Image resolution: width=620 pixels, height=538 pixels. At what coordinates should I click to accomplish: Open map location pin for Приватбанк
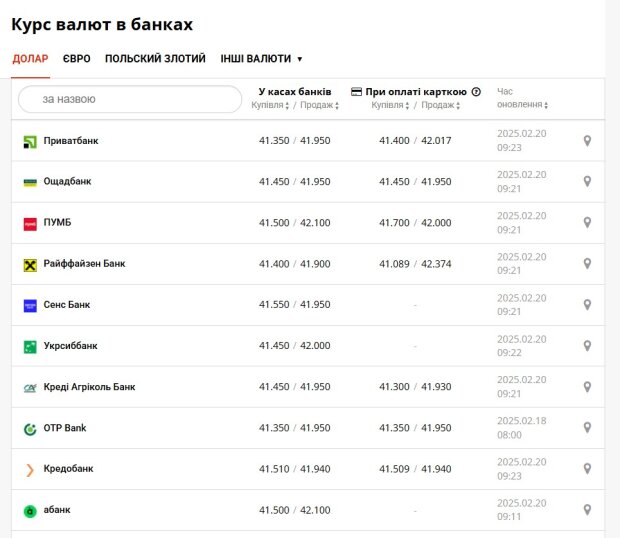coord(587,140)
